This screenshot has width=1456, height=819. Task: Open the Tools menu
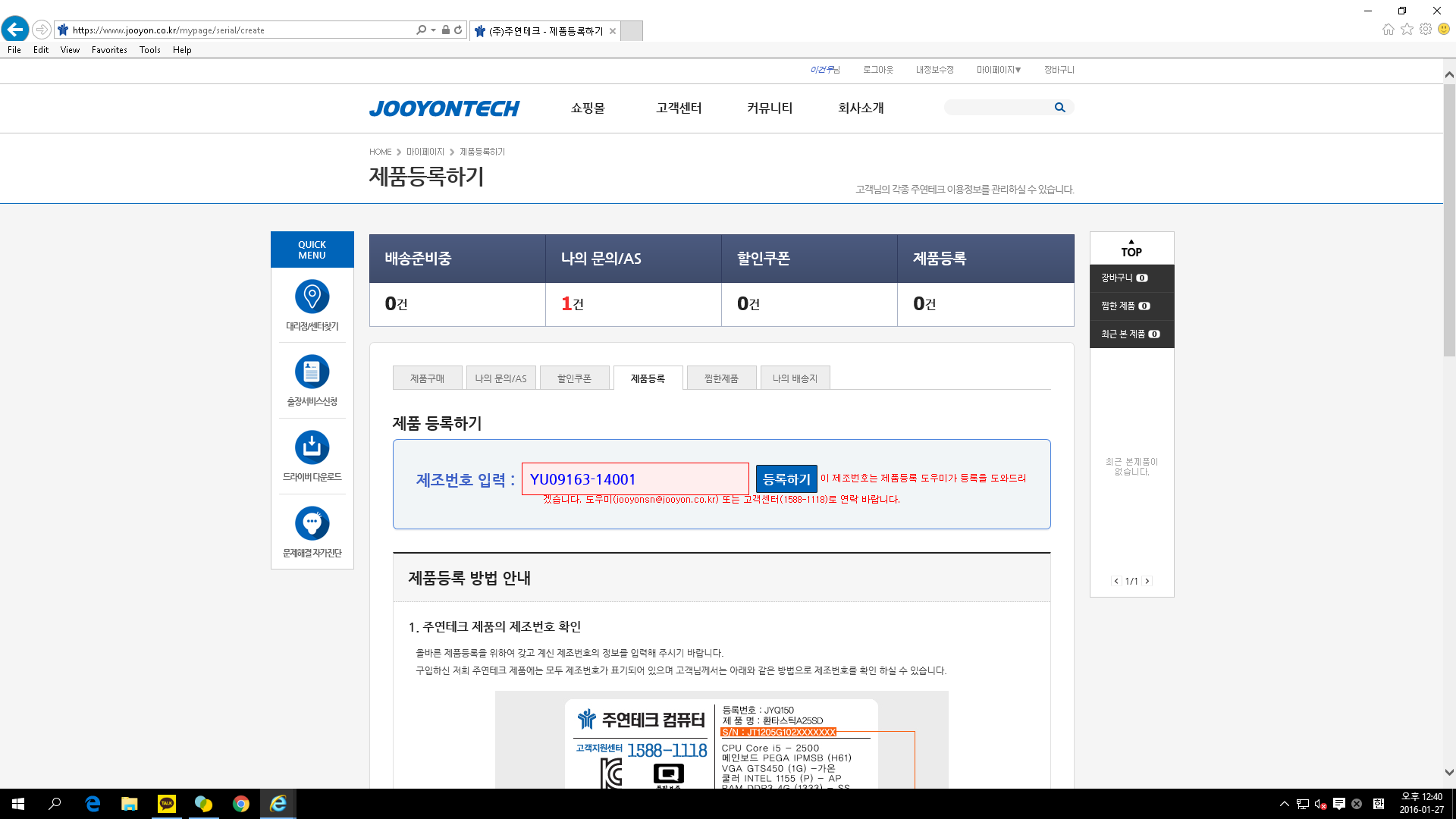pos(150,50)
